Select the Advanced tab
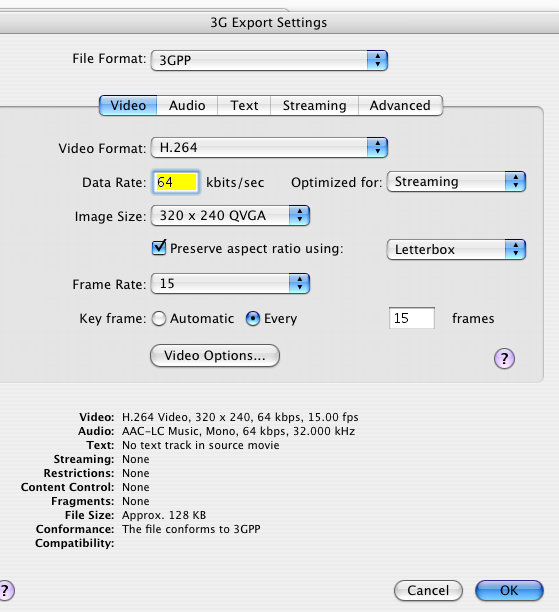Viewport: 559px width, 612px height. point(400,105)
